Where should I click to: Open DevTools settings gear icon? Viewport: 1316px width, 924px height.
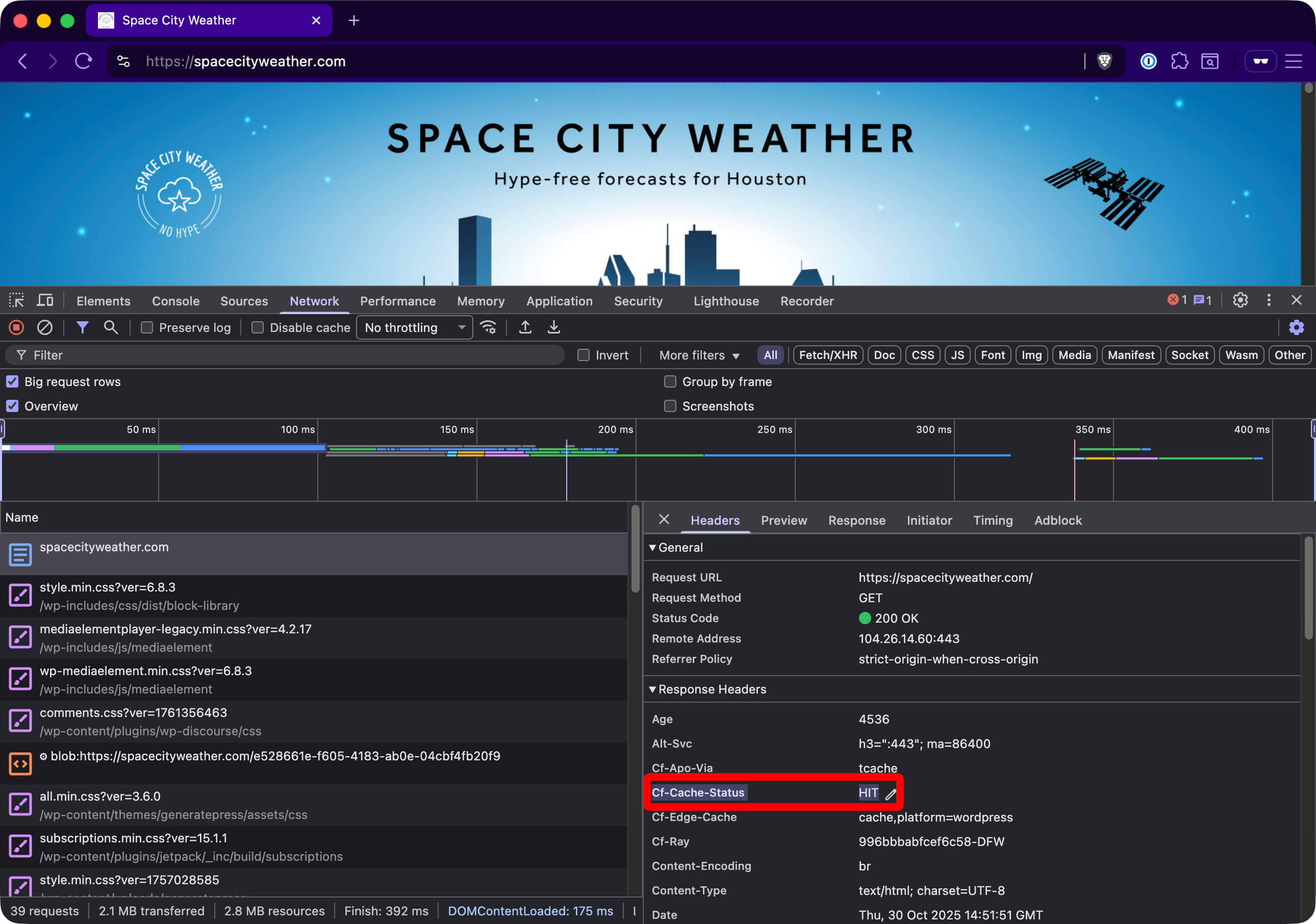point(1240,300)
